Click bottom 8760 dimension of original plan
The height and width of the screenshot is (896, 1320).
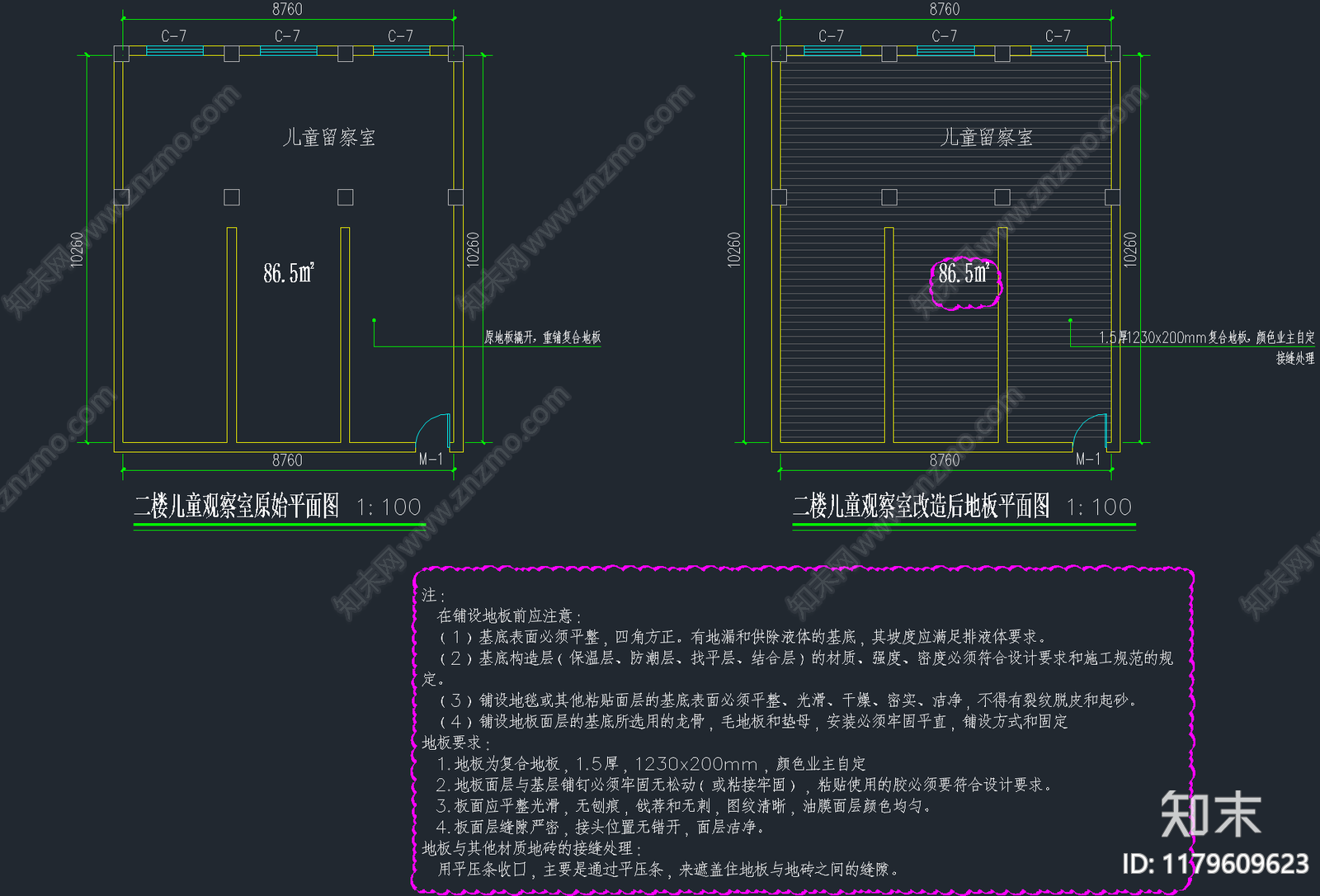click(x=287, y=460)
